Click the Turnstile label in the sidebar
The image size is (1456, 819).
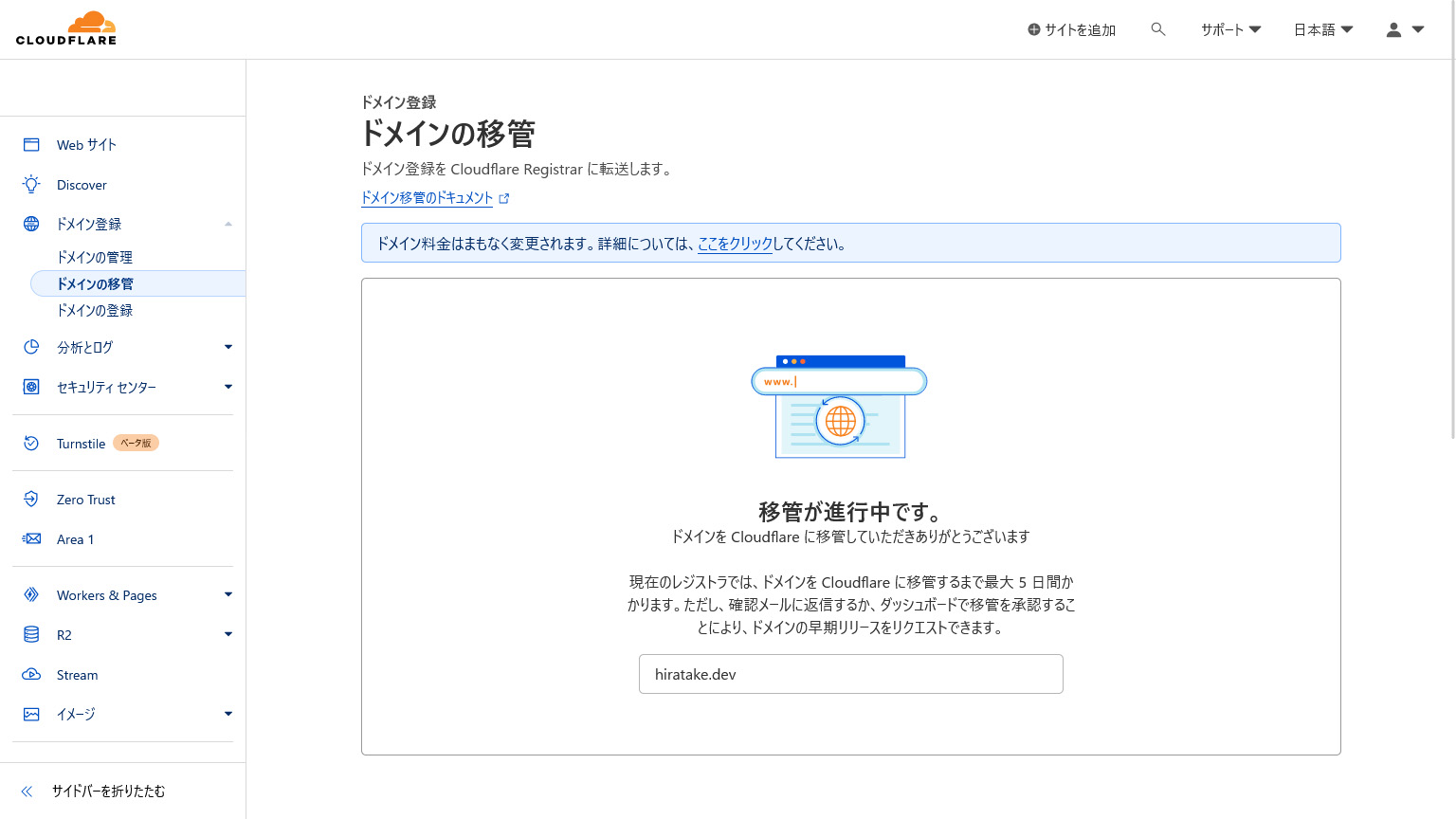(81, 444)
